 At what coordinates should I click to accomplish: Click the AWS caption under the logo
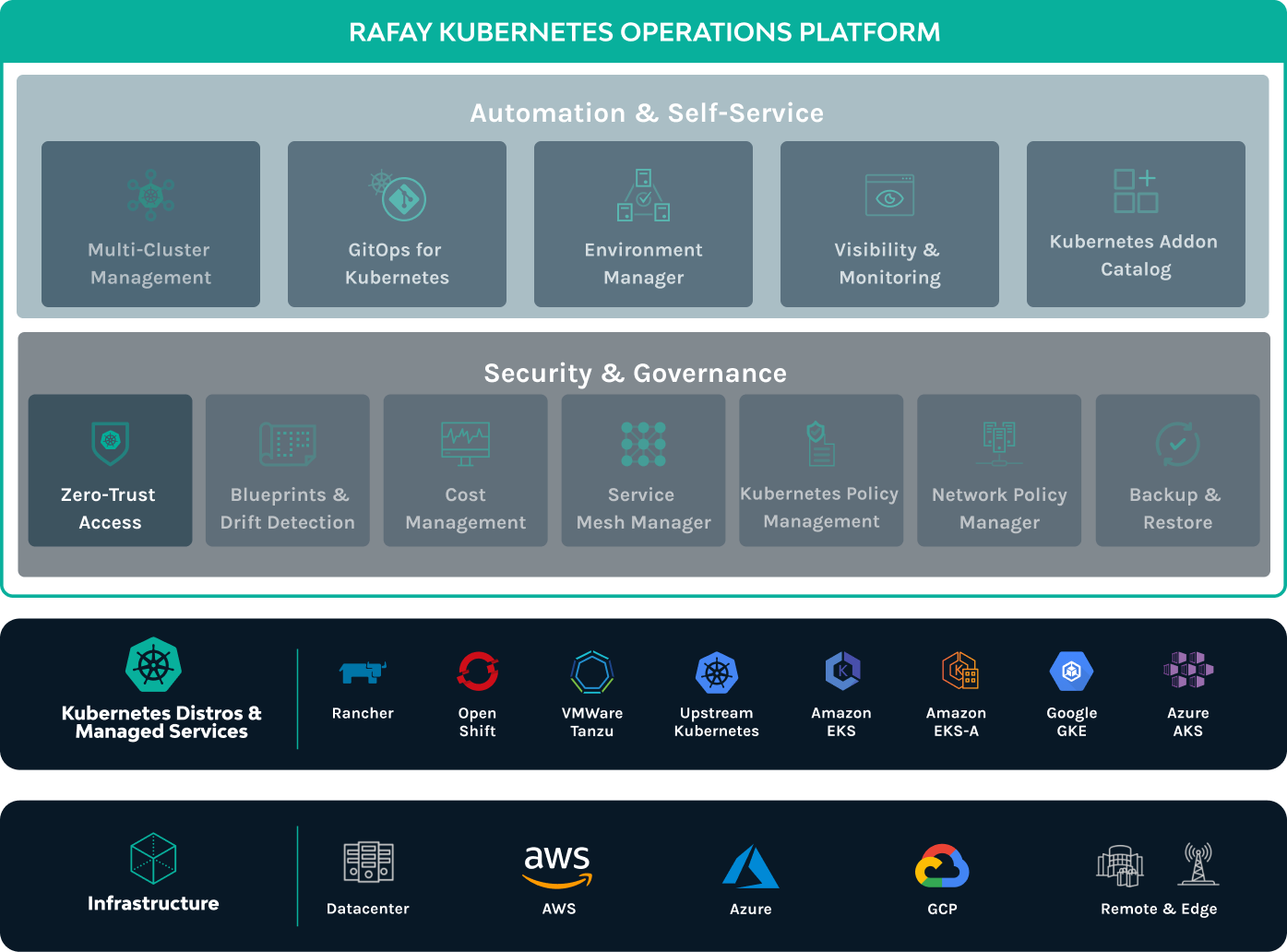(559, 909)
